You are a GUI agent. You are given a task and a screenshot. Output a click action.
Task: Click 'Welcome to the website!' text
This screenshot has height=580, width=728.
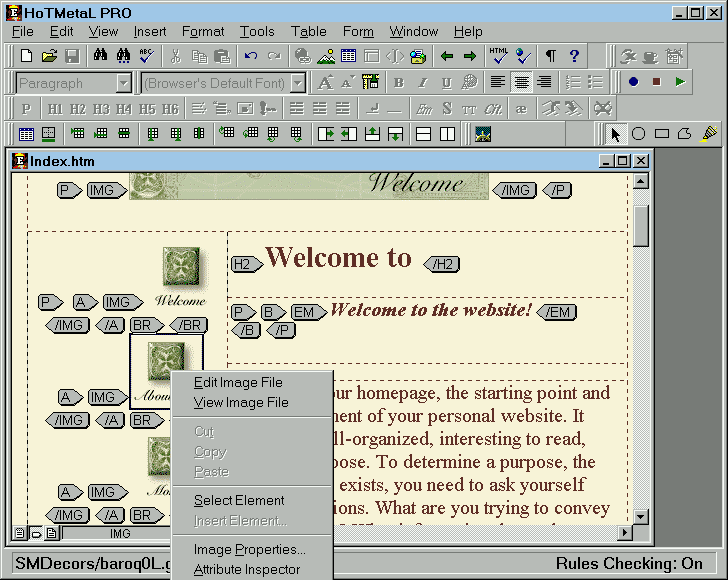[431, 310]
